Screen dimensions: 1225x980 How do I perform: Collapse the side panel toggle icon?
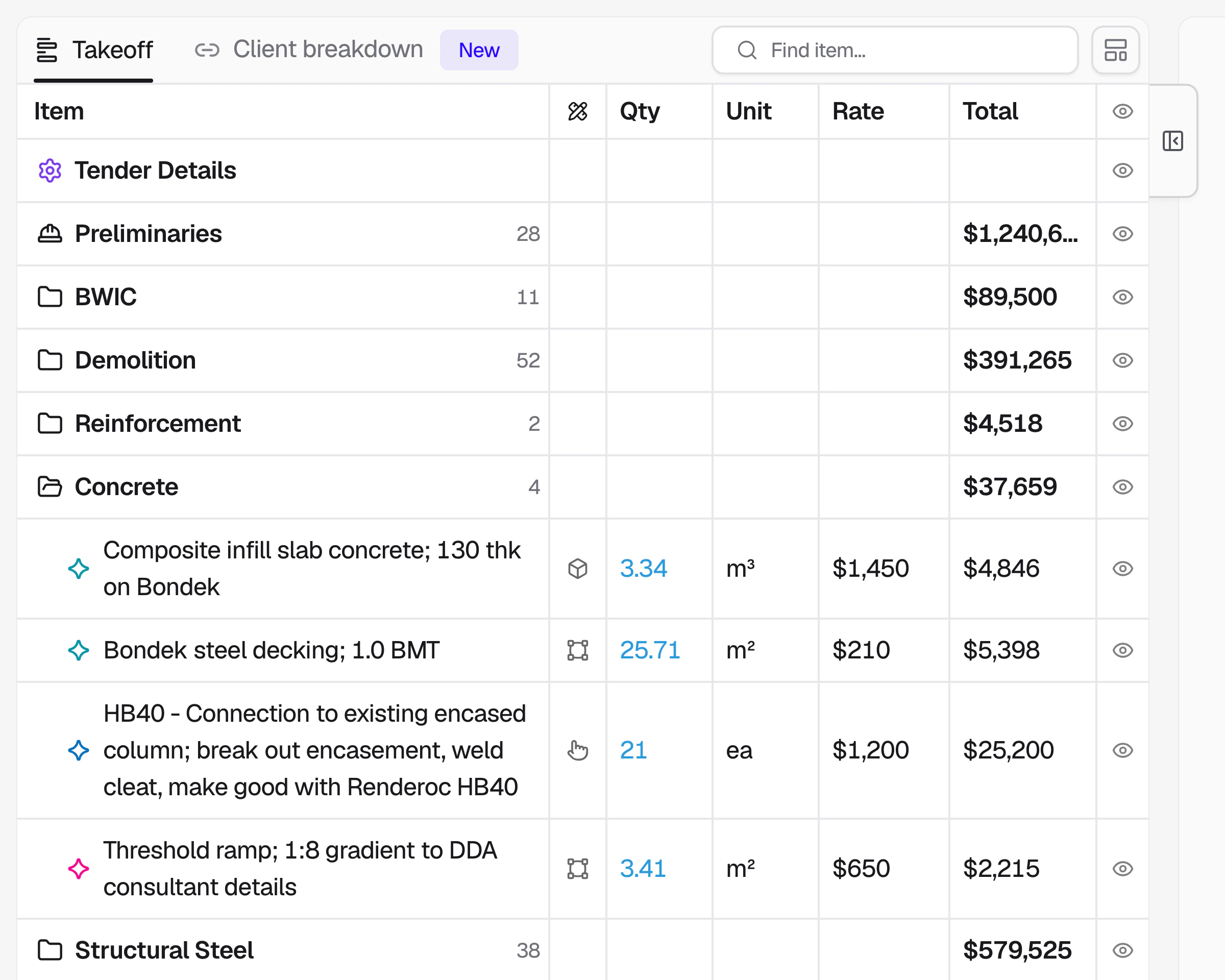click(x=1172, y=141)
